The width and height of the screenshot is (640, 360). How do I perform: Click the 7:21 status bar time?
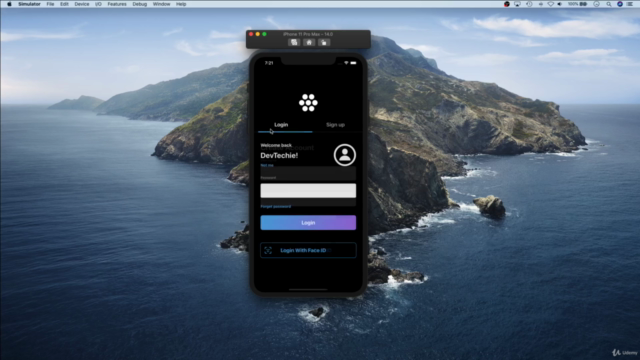269,63
